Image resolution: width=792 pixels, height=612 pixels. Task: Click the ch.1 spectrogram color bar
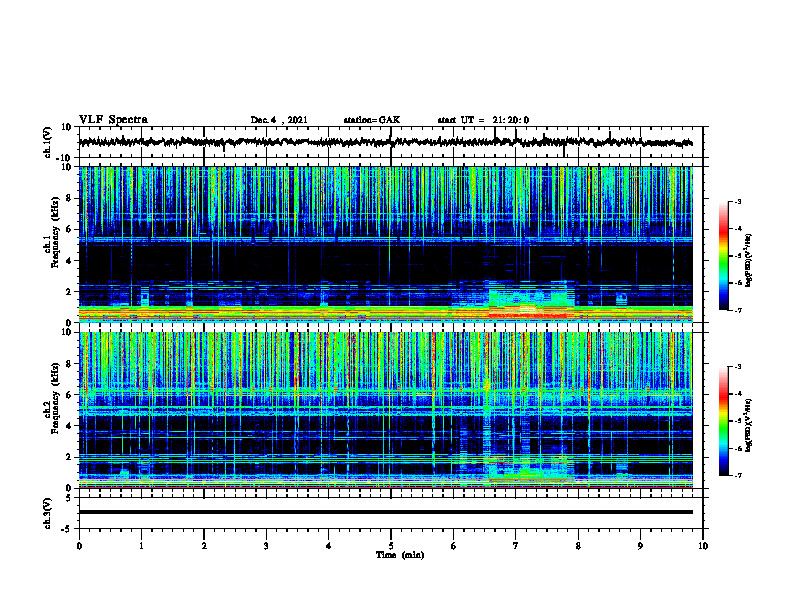point(724,256)
